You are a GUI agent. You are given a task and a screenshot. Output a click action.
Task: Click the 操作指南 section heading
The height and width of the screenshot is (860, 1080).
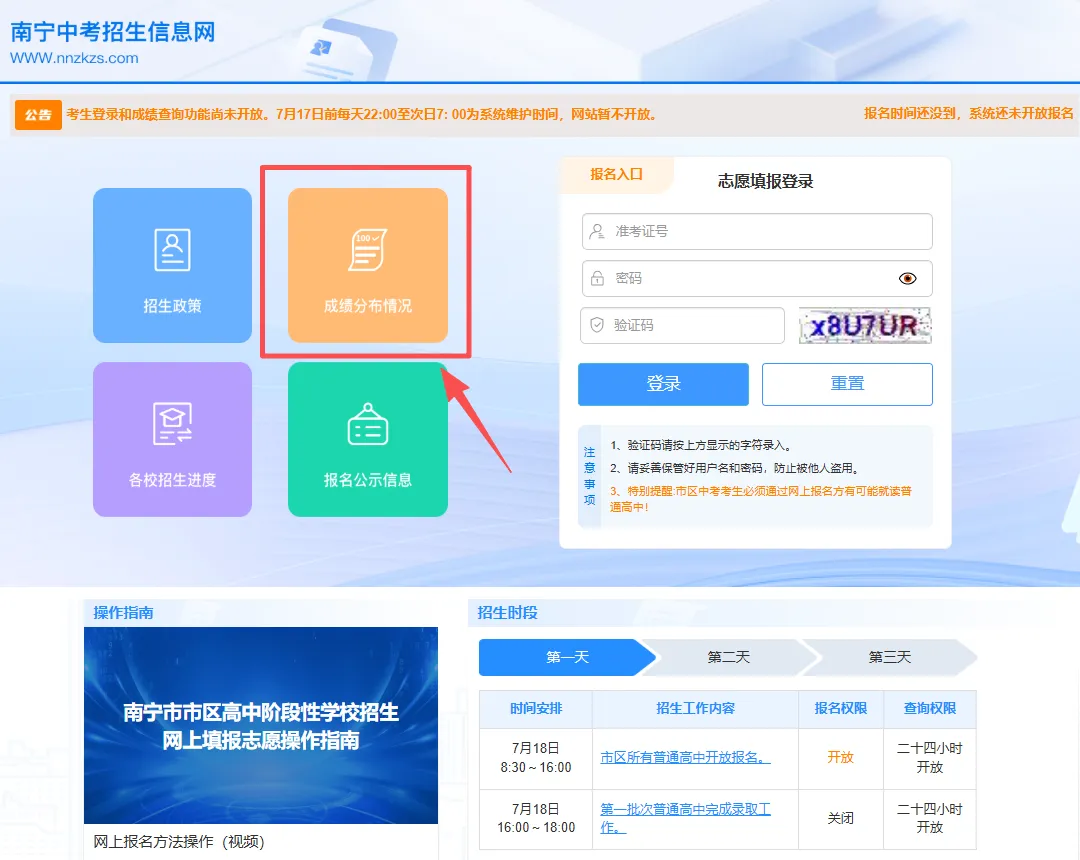[123, 613]
